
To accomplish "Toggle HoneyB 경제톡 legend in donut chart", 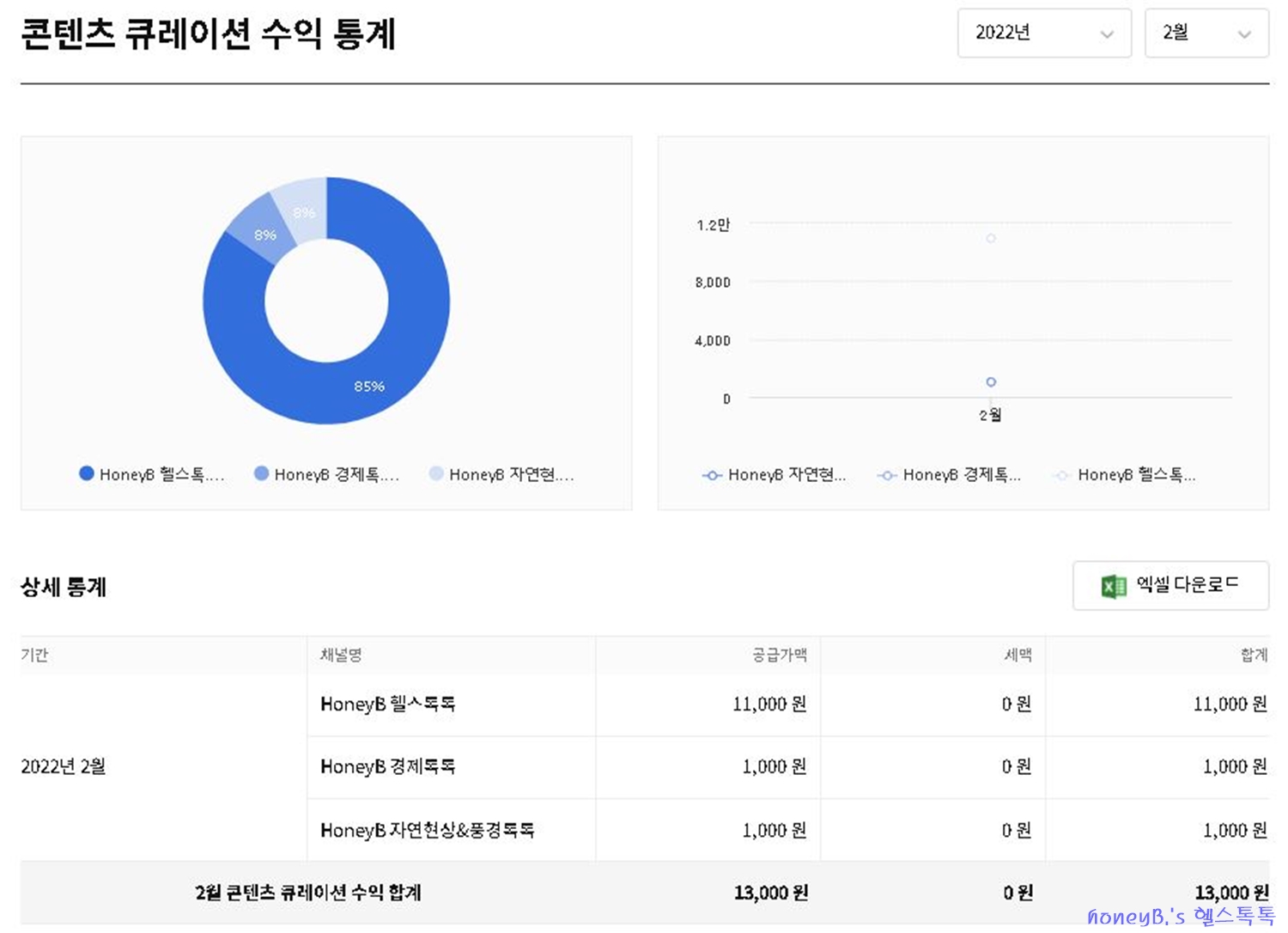I will [327, 474].
